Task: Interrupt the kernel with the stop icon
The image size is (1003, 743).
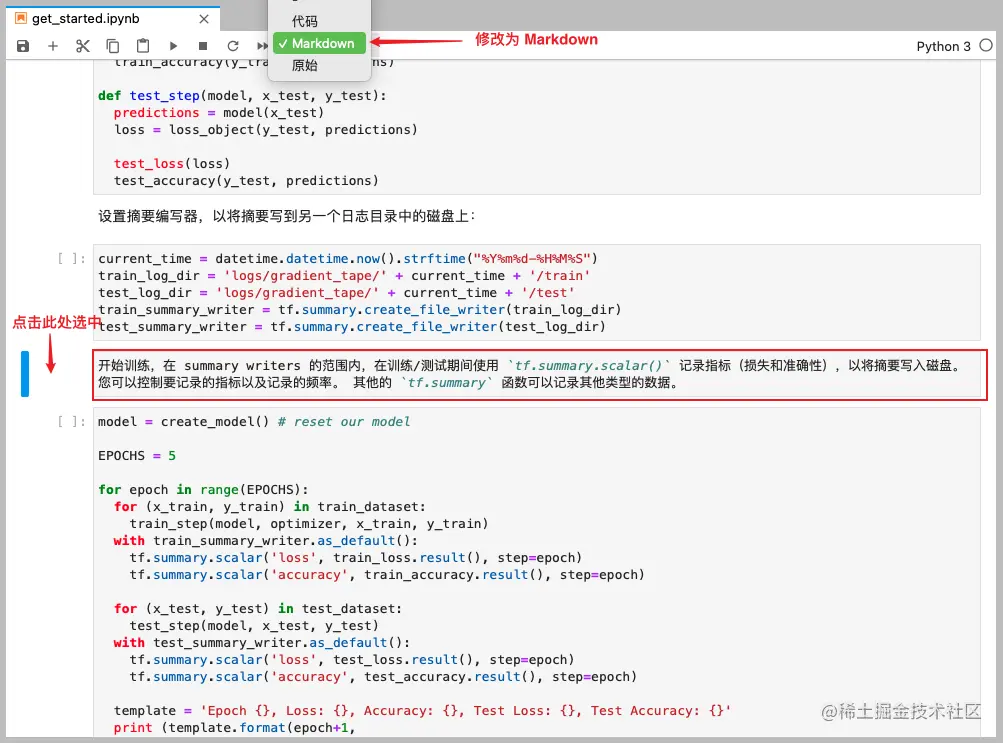Action: [x=203, y=46]
